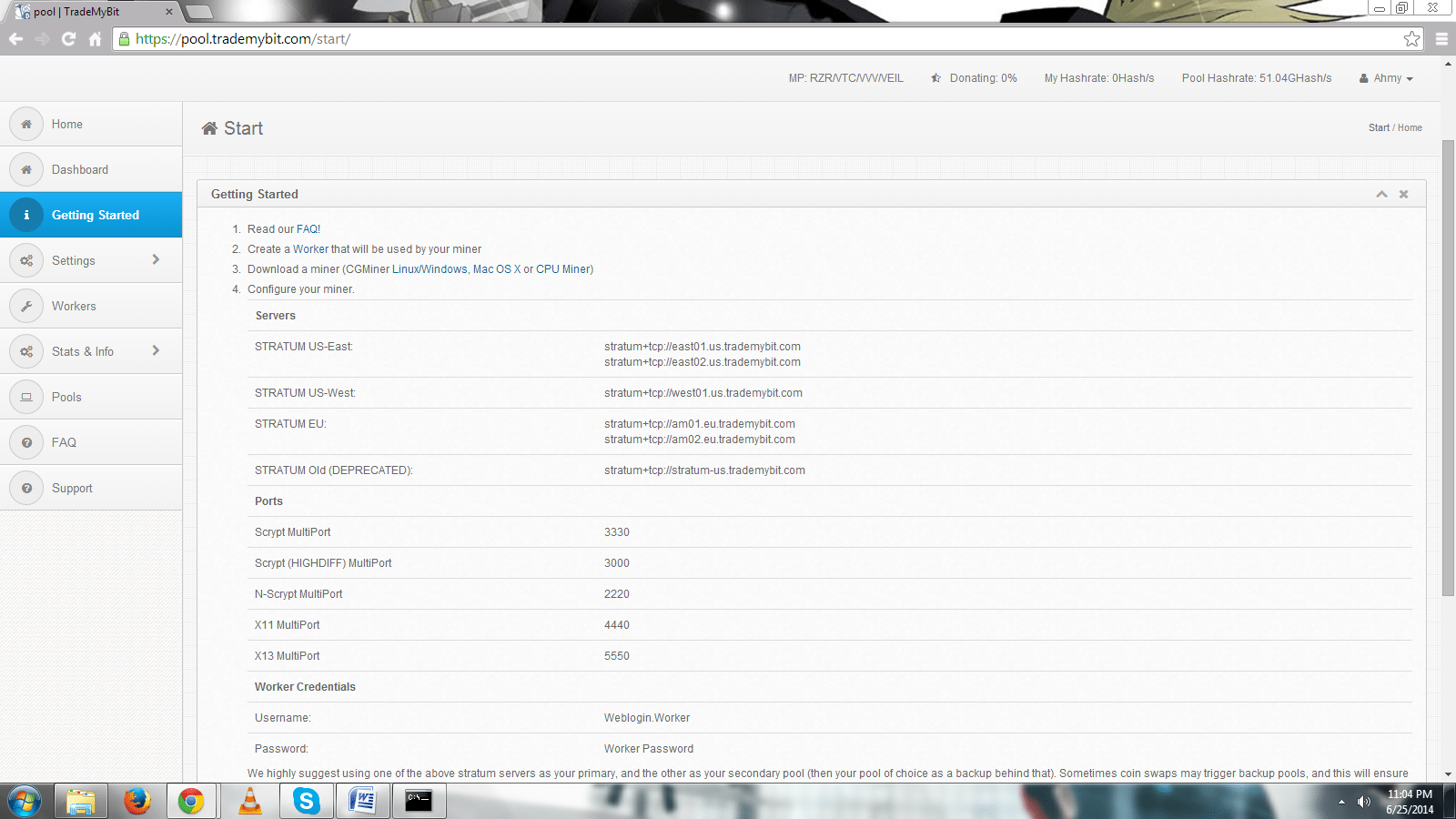
Task: Bookmark the page with the star icon
Action: pos(1411,38)
